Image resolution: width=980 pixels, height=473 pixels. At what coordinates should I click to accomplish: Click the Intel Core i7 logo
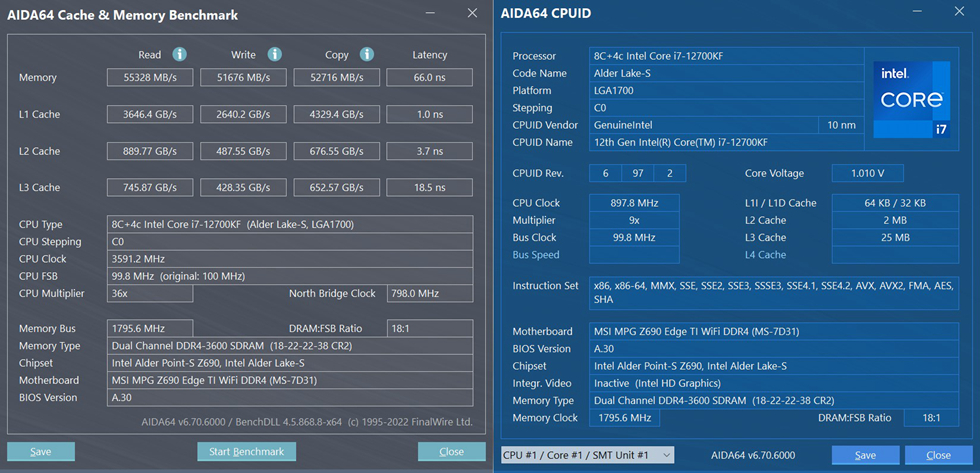tap(911, 99)
